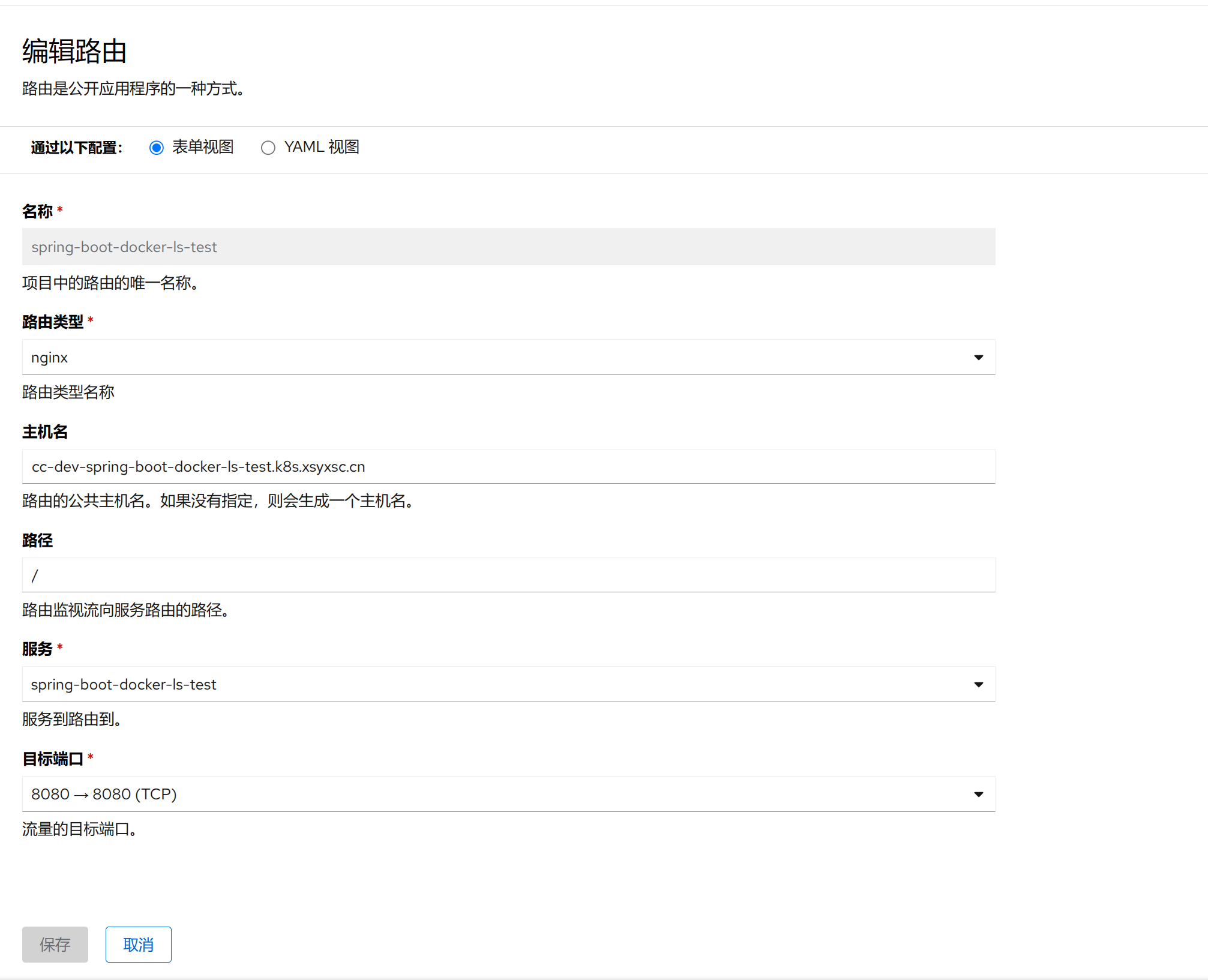Click the 名称 field label
The width and height of the screenshot is (1208, 980).
pos(37,212)
